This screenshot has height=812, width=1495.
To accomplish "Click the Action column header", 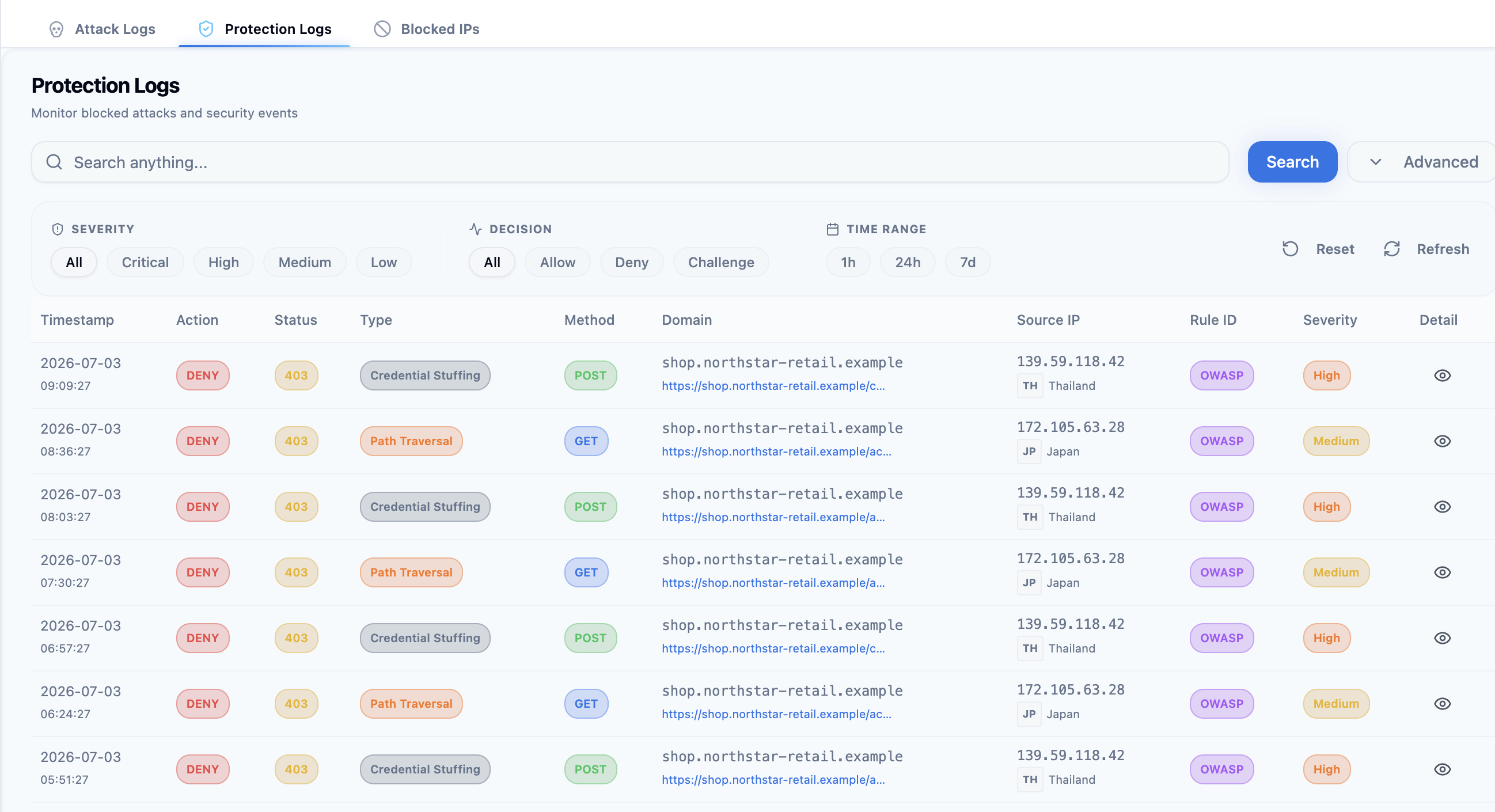I will [x=198, y=320].
